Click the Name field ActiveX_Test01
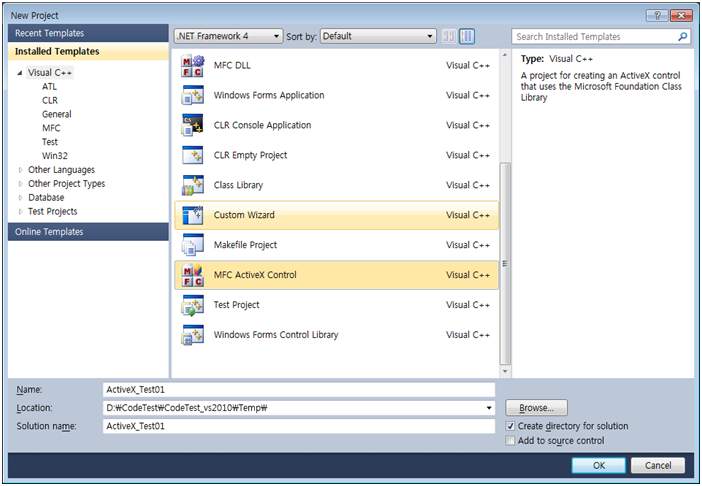This screenshot has height=486, width=702. (x=299, y=389)
